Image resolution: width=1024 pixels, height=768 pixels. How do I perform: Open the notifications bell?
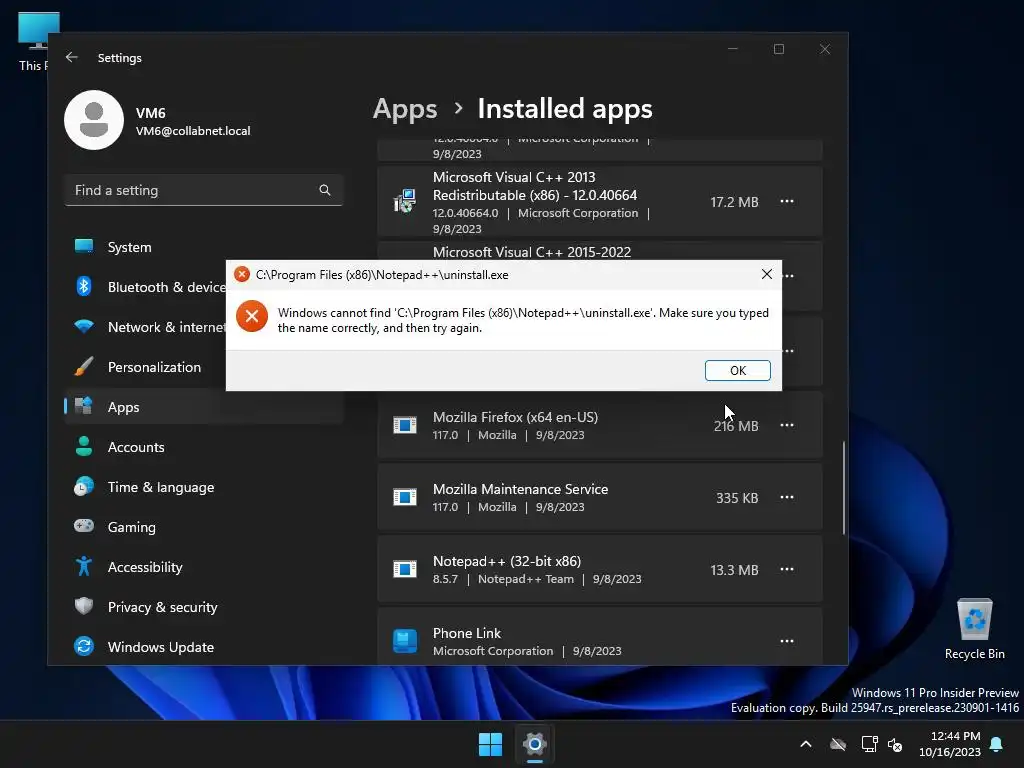tap(997, 744)
